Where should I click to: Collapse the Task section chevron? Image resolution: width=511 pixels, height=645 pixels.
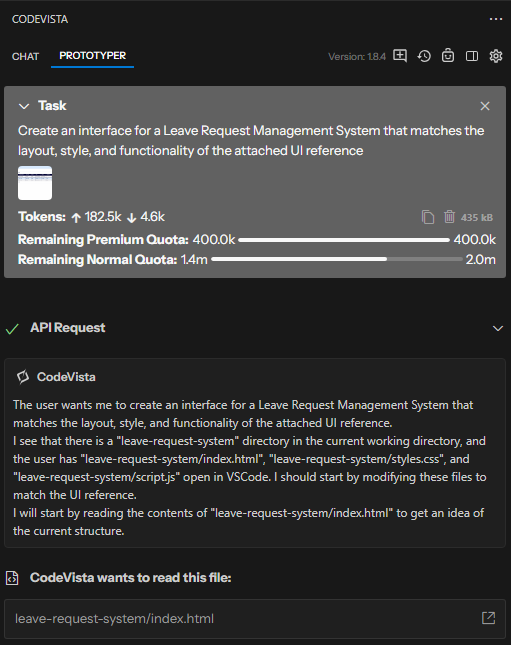pyautogui.click(x=24, y=106)
